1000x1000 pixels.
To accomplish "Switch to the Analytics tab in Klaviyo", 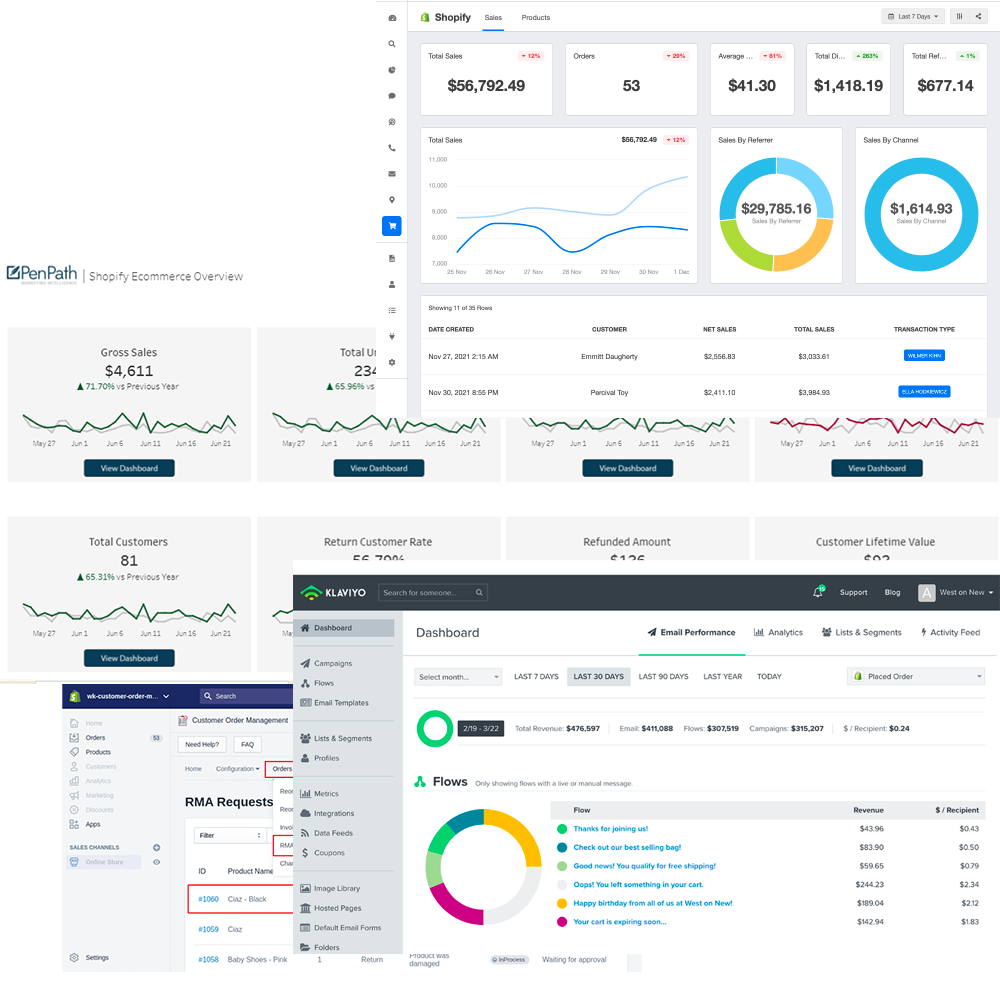I will point(778,632).
